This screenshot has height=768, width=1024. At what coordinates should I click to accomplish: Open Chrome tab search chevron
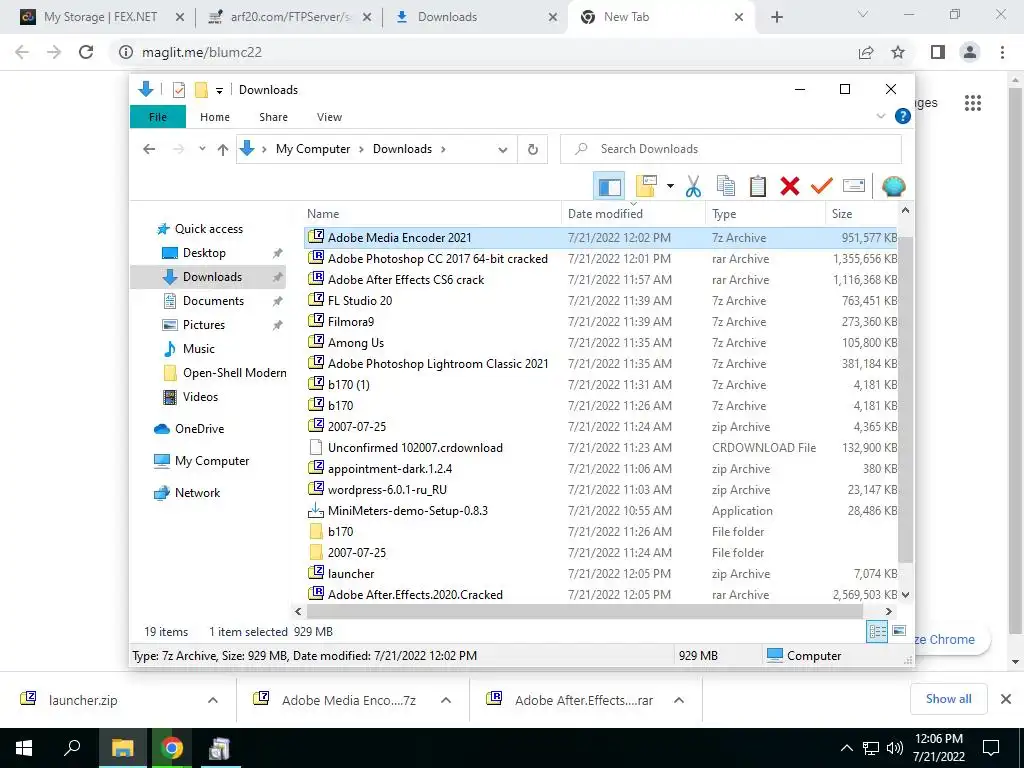[863, 15]
